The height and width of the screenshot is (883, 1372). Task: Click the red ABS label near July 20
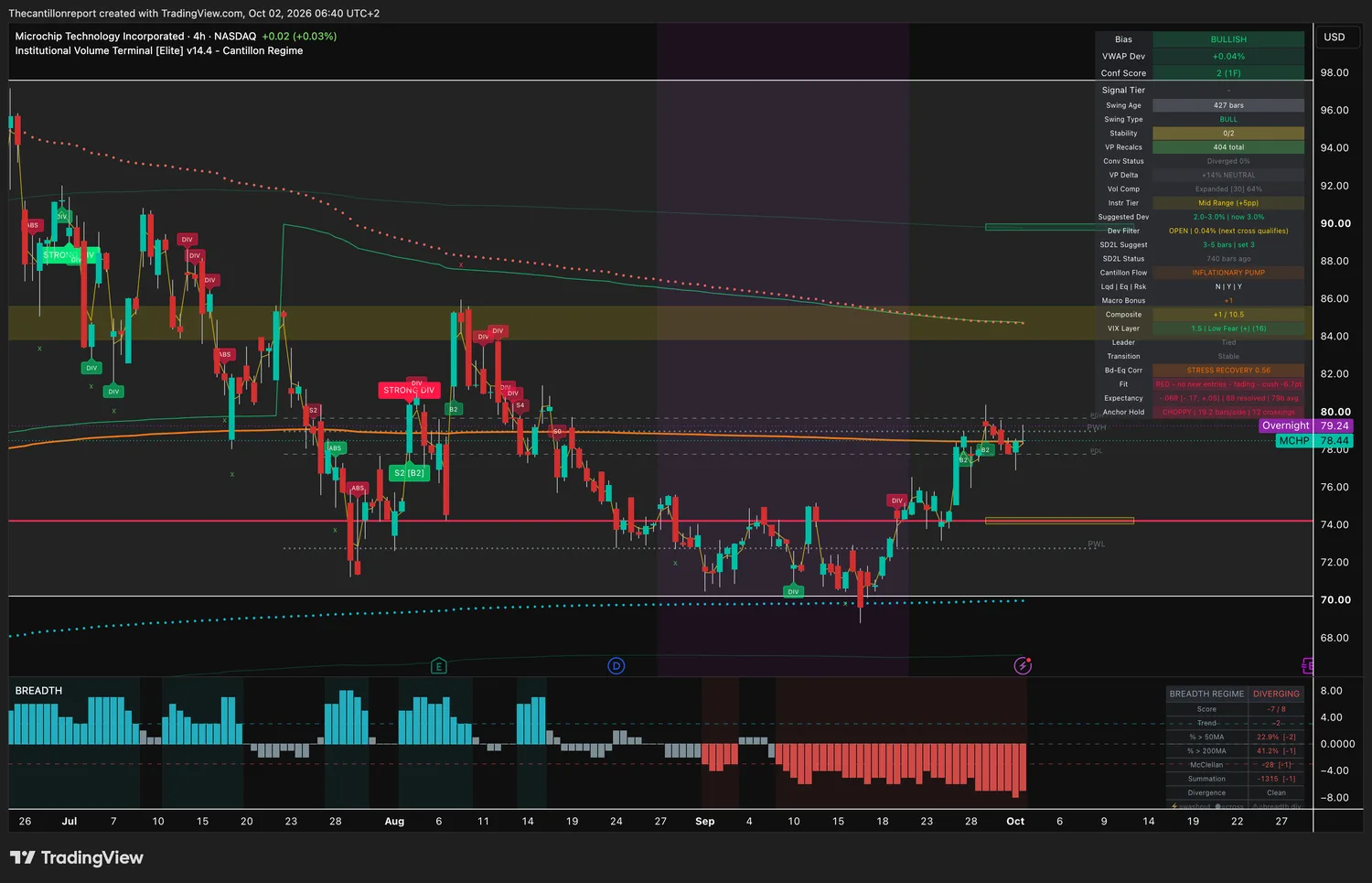pos(224,354)
